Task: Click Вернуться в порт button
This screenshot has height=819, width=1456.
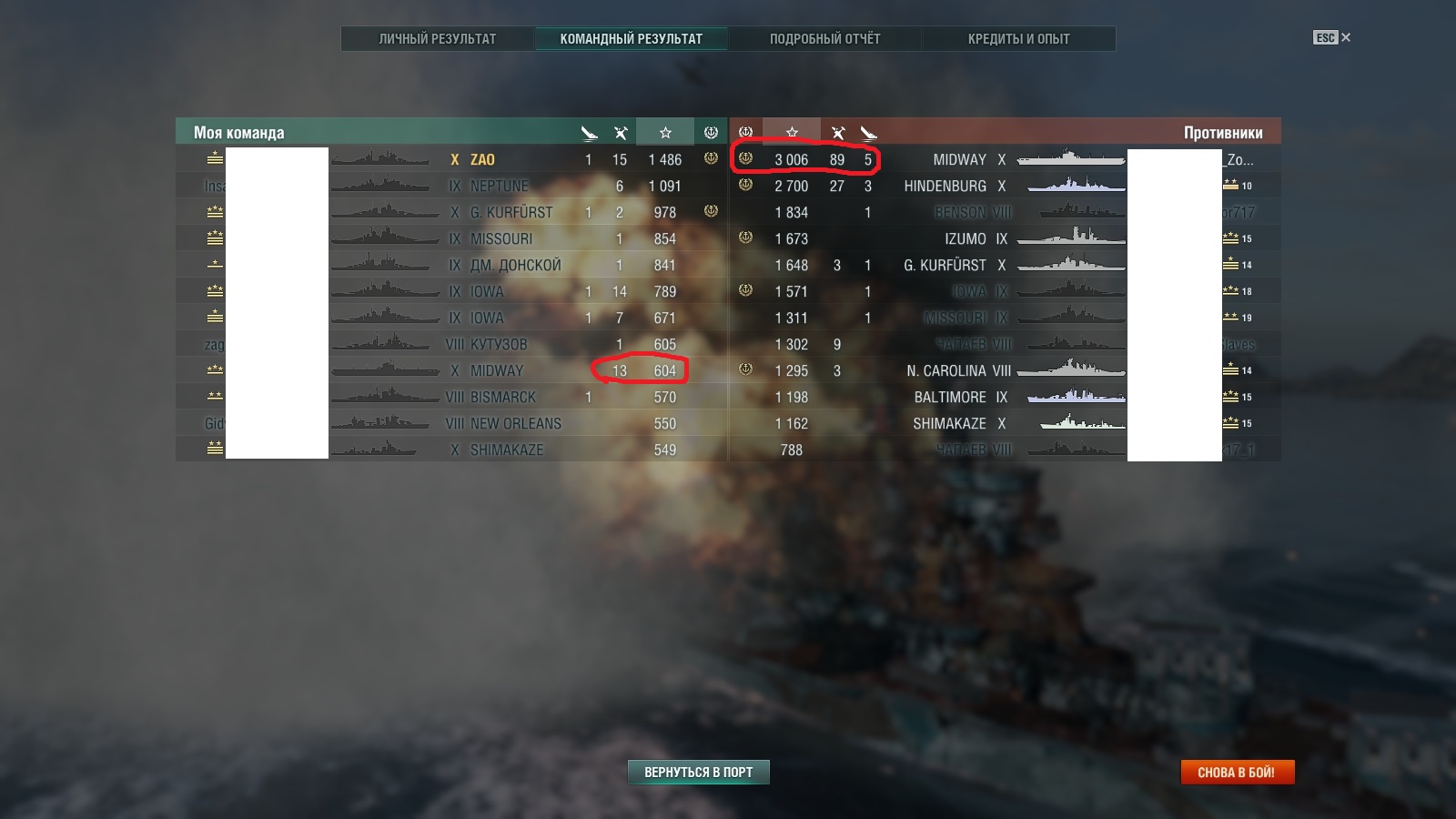Action: [699, 772]
